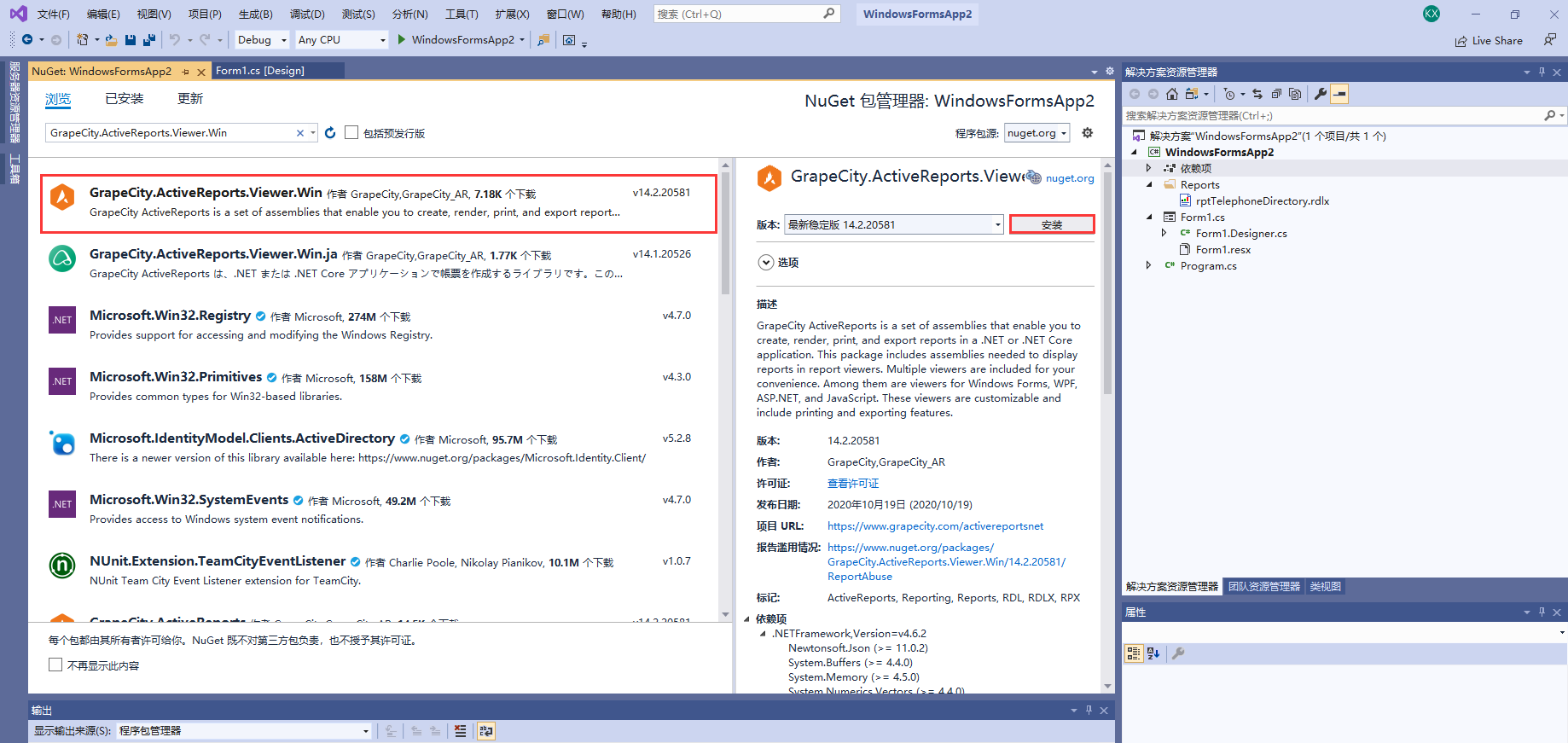Click the Undo arrow in toolbar
The width and height of the screenshot is (1568, 743).
click(175, 39)
